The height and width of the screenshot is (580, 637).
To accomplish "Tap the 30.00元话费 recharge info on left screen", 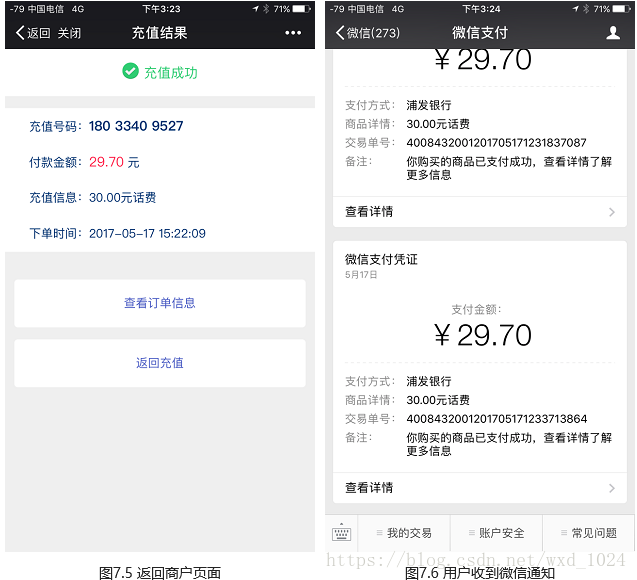I will (122, 198).
